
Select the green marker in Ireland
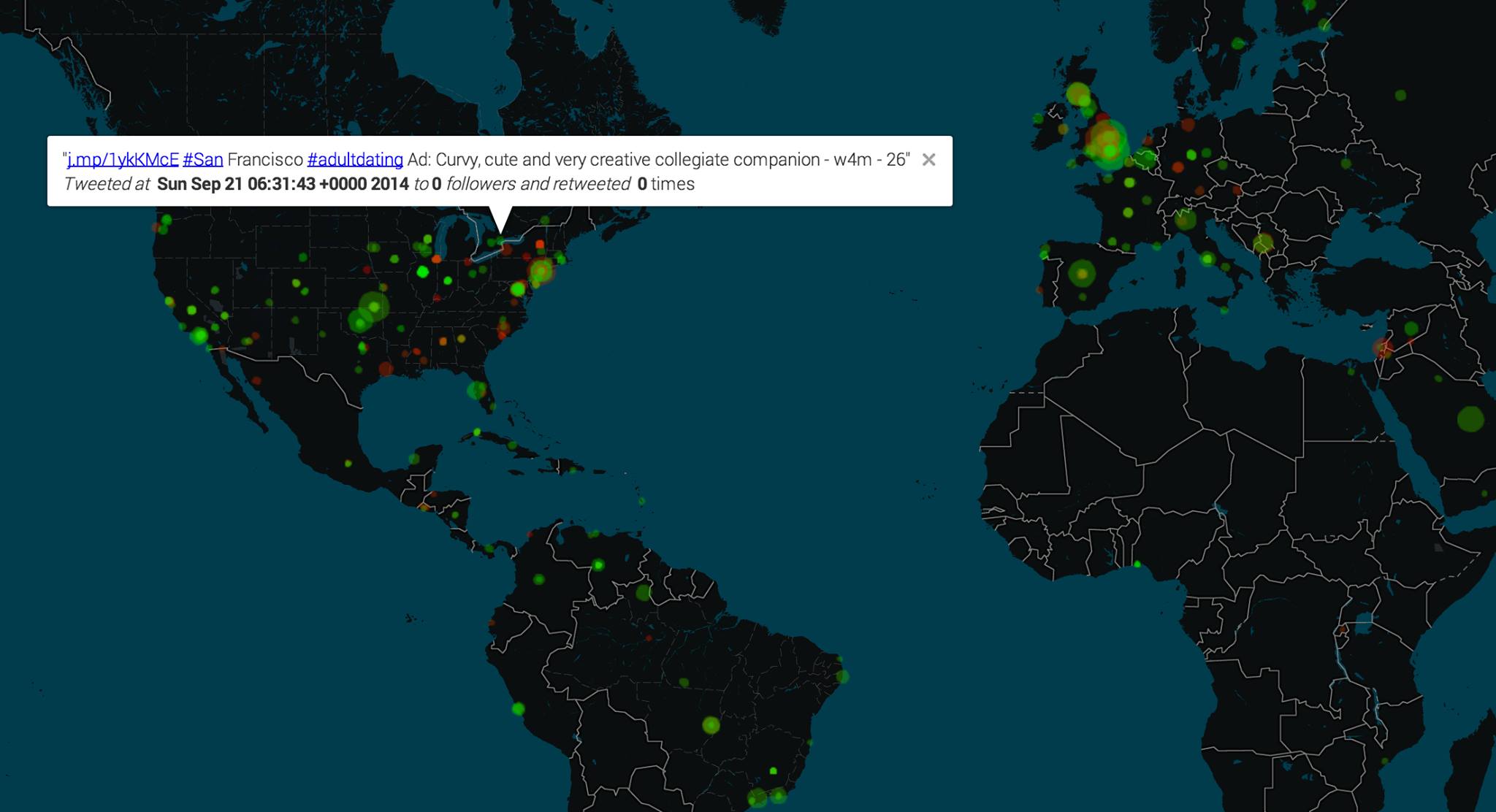pyautogui.click(x=1039, y=118)
